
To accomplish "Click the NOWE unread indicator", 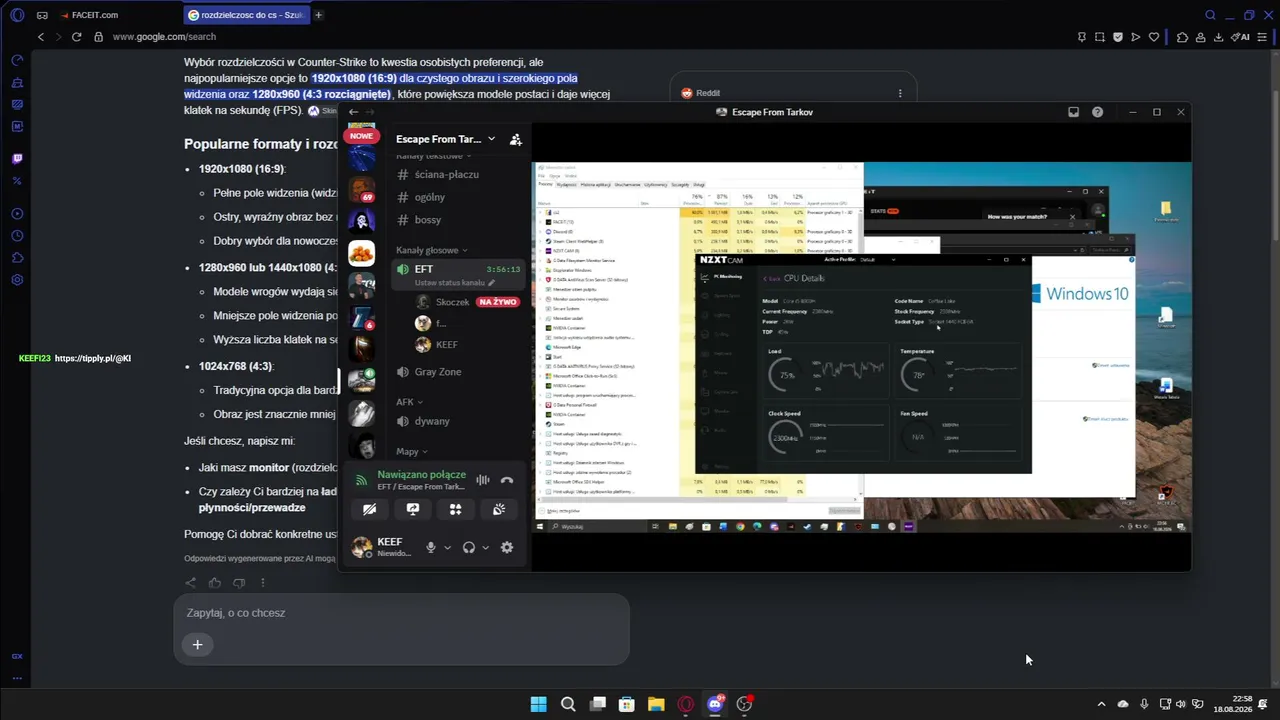I will 361,136.
